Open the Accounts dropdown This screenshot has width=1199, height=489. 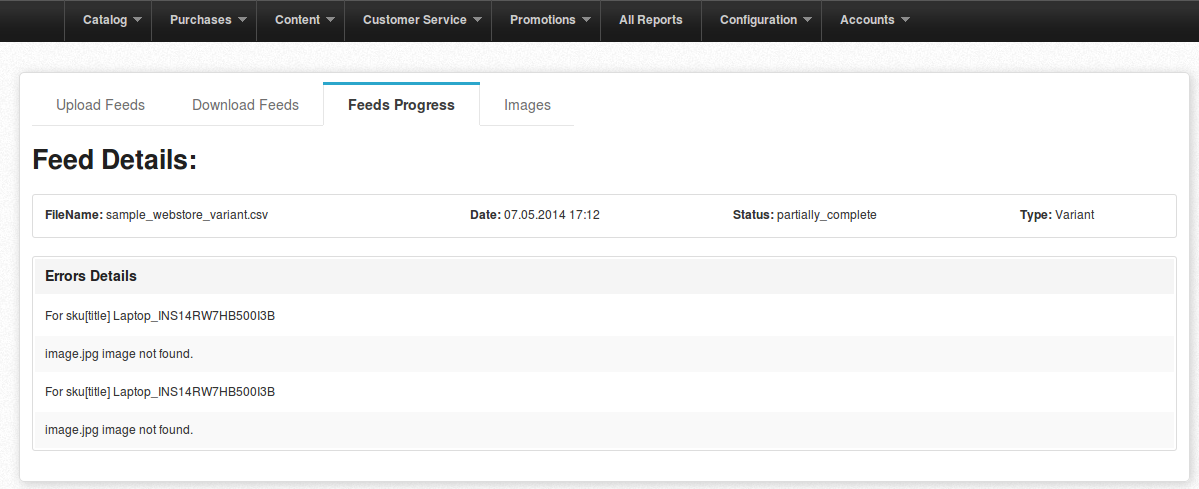pos(875,21)
